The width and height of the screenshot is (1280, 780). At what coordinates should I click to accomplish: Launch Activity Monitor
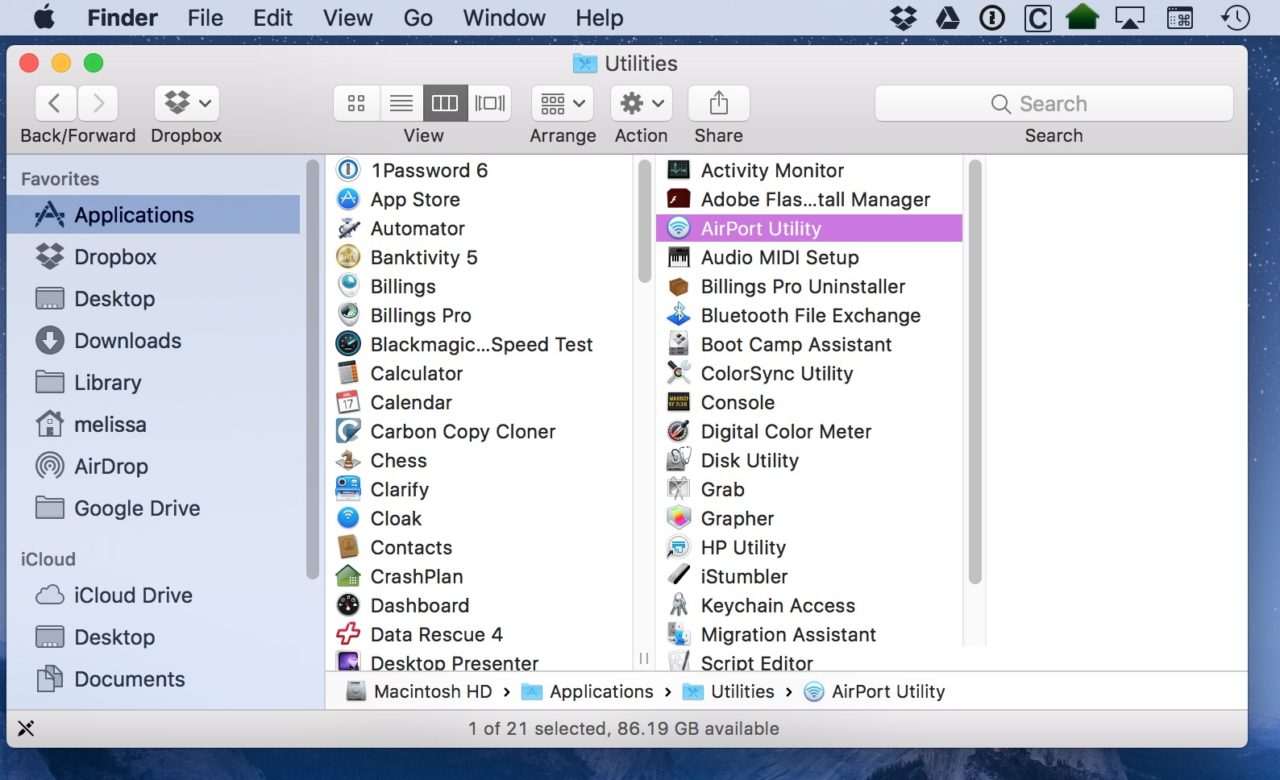pyautogui.click(x=770, y=170)
